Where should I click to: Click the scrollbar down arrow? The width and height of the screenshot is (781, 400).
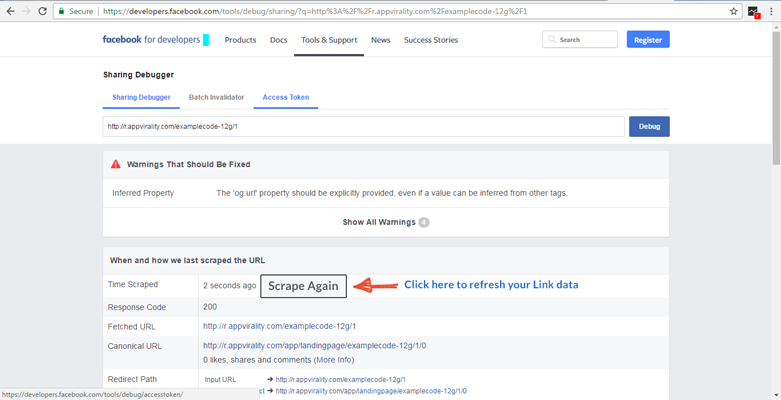pyautogui.click(x=776, y=395)
